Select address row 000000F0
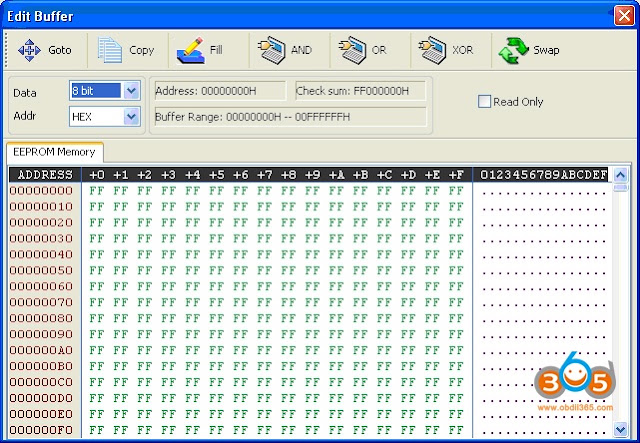The image size is (640, 443). [41, 430]
